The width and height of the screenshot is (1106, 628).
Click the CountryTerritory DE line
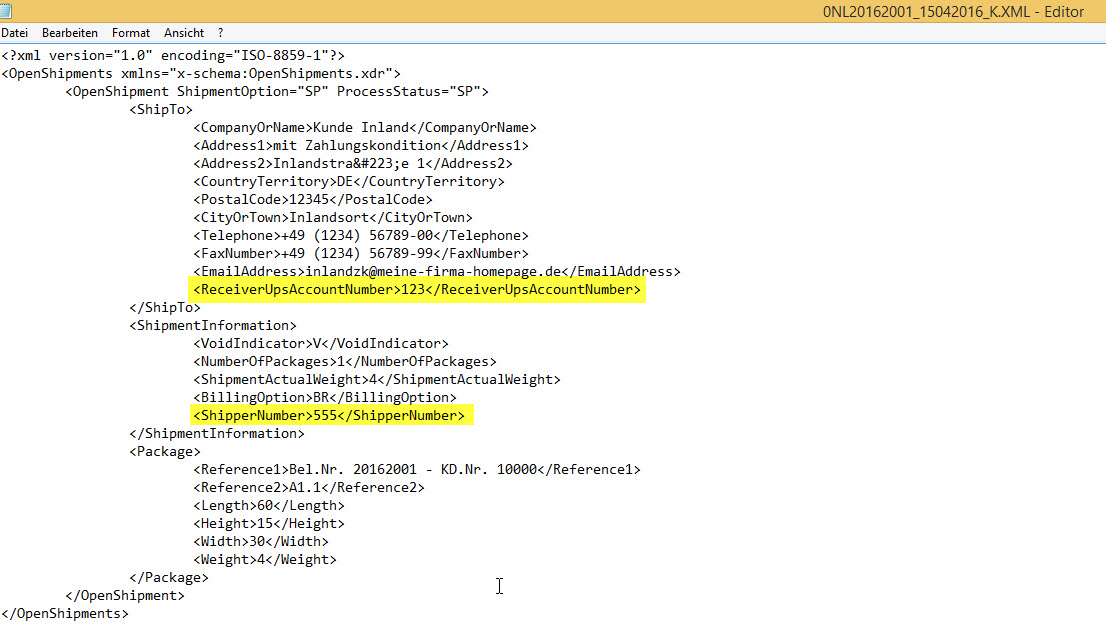click(x=349, y=182)
